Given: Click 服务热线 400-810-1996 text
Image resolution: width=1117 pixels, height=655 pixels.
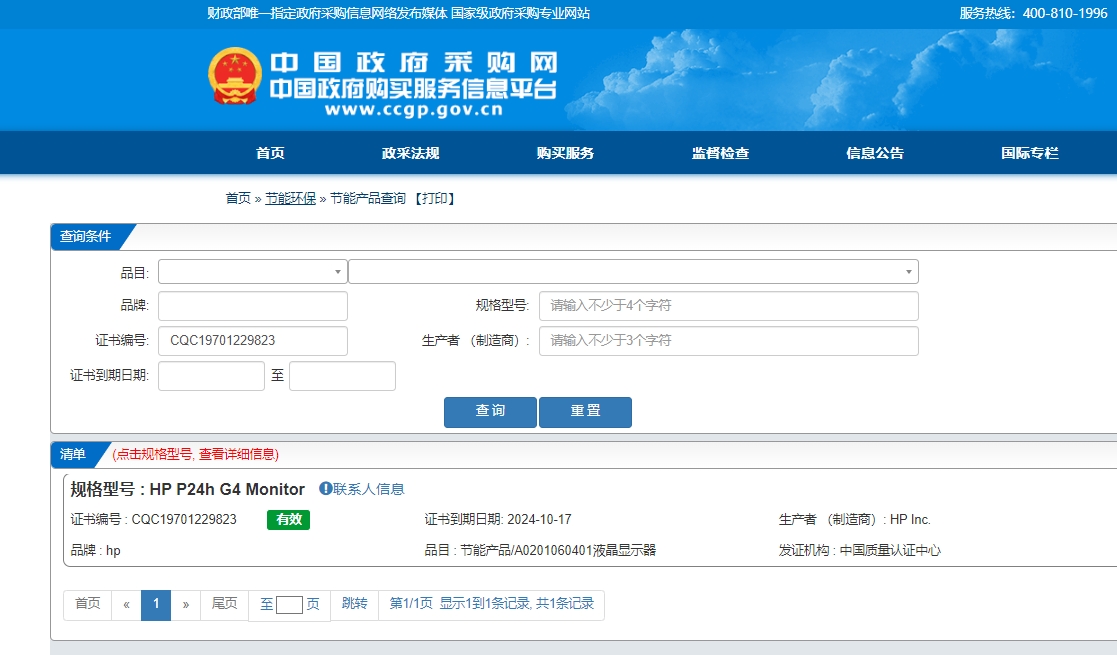Looking at the screenshot, I should [x=1034, y=13].
